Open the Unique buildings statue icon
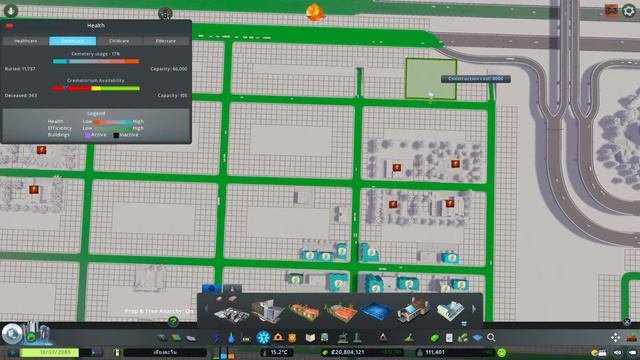The width and height of the screenshot is (640, 360). point(357,338)
